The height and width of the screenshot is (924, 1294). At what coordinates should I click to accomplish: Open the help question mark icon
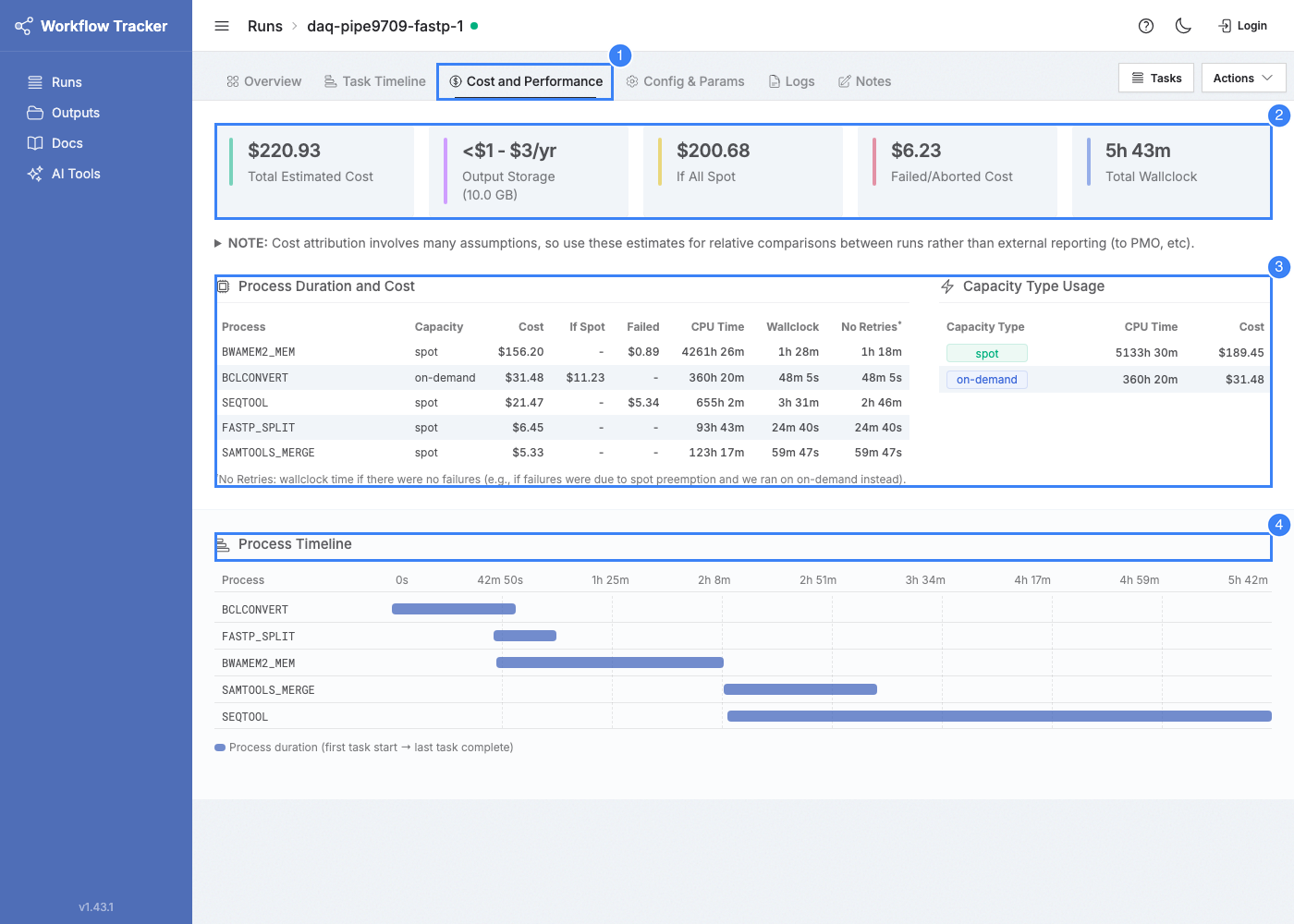[1146, 26]
